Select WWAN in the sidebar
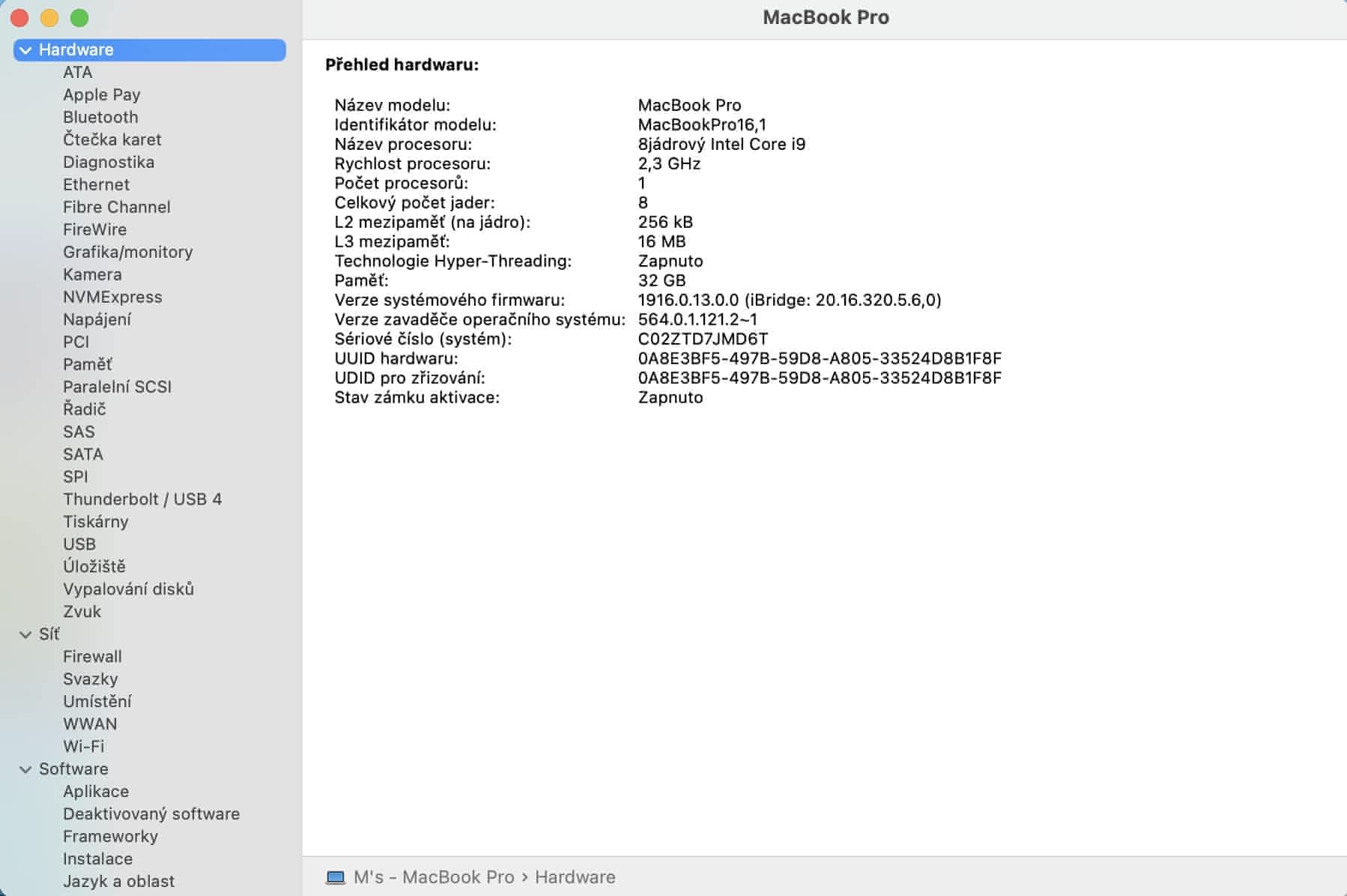1347x896 pixels. 90,724
